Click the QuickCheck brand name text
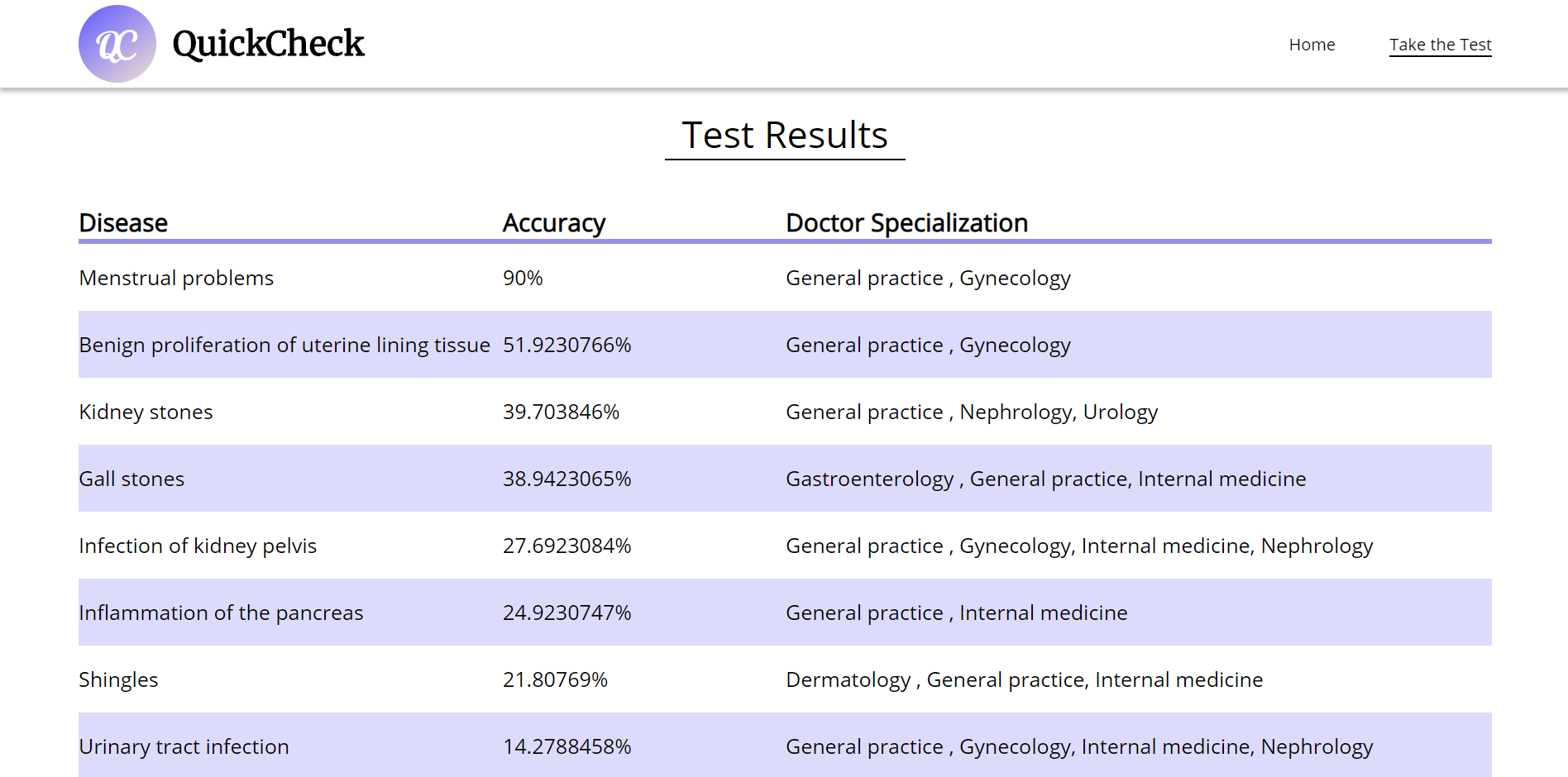This screenshot has width=1568, height=777. tap(268, 44)
